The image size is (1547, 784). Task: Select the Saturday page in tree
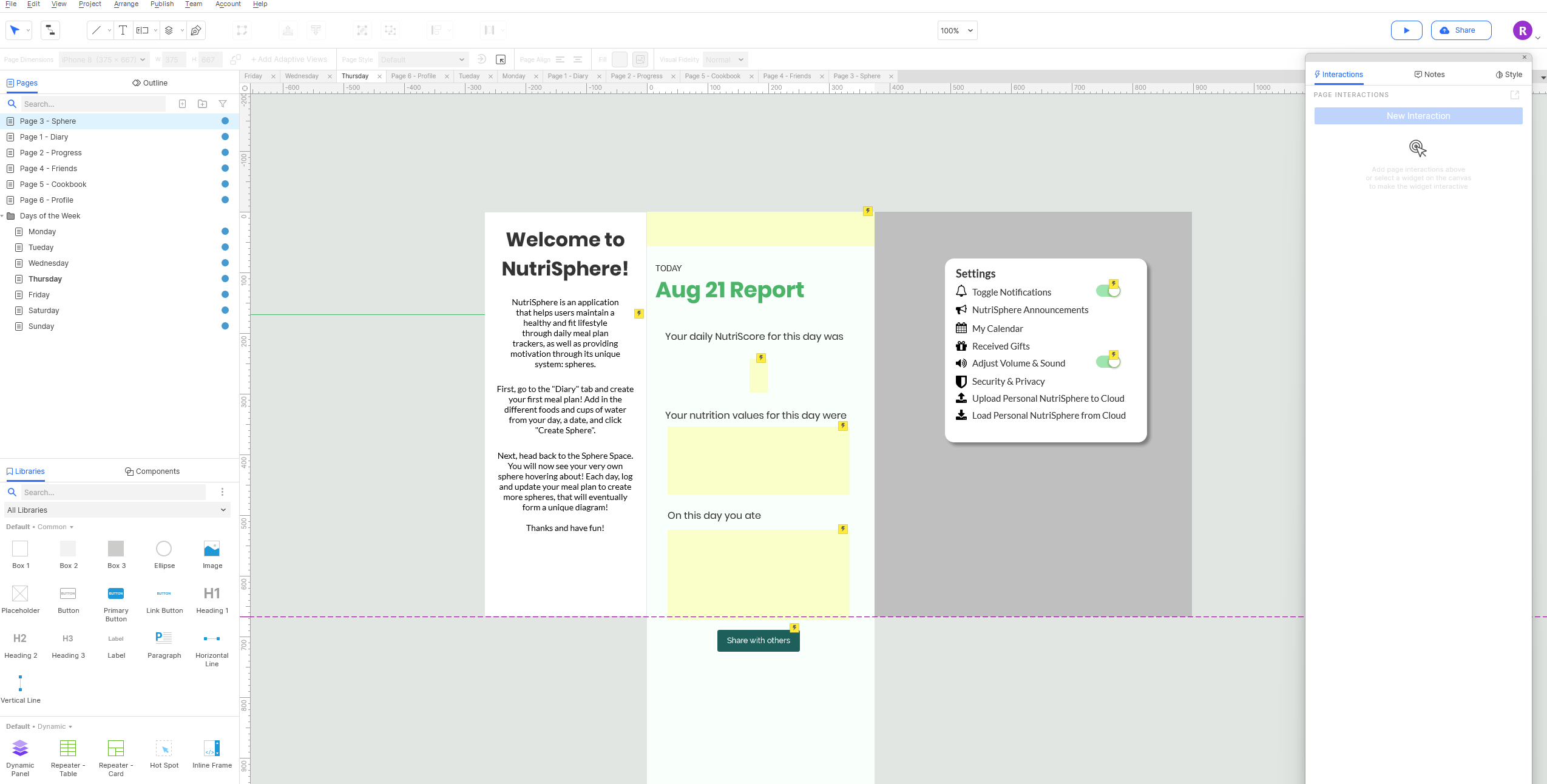(44, 311)
